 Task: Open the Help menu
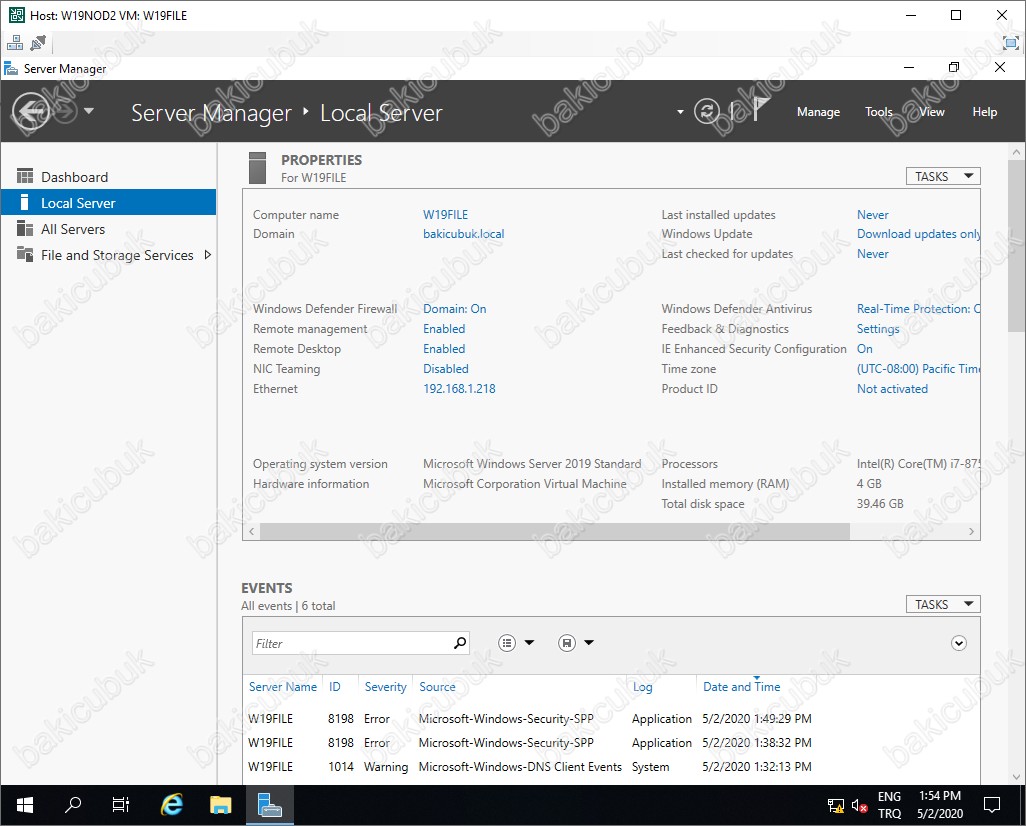[984, 112]
